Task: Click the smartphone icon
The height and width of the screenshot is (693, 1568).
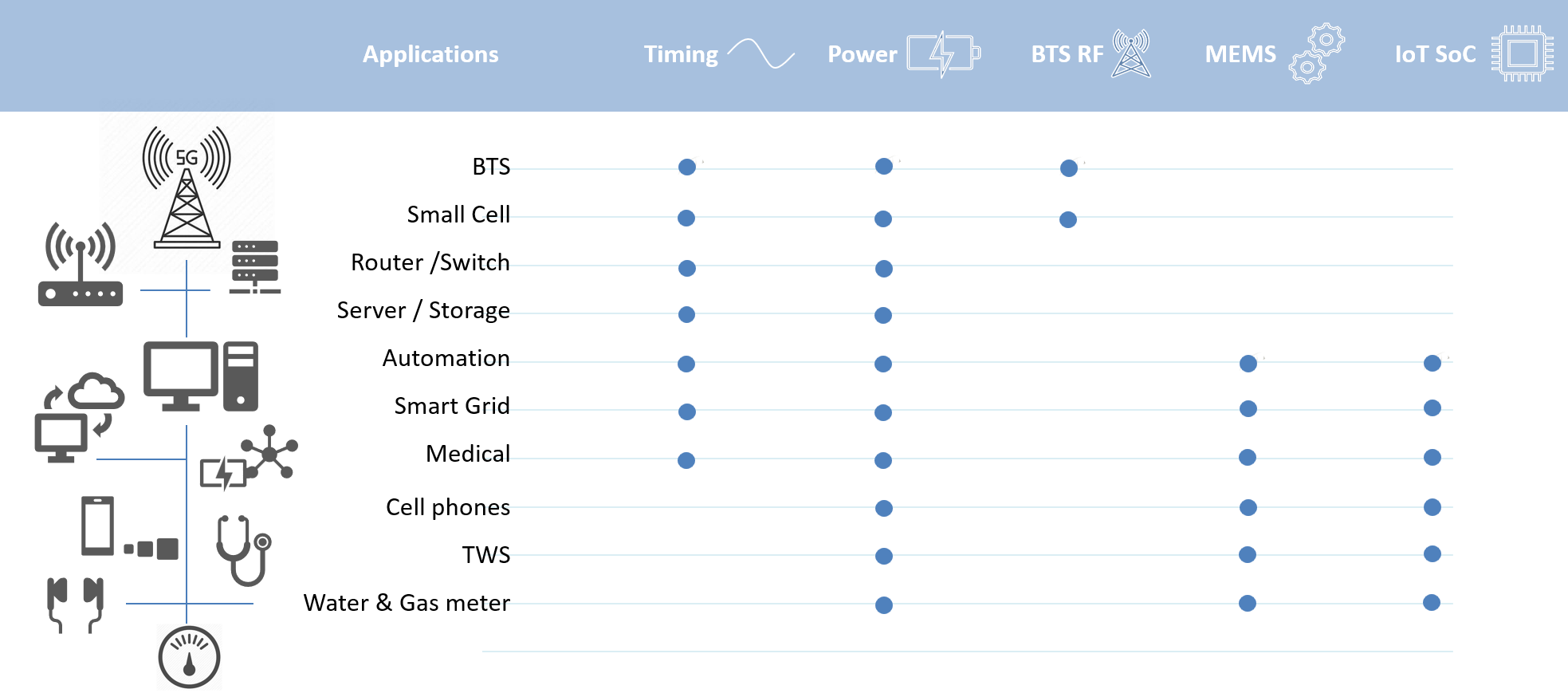Action: click(x=97, y=526)
